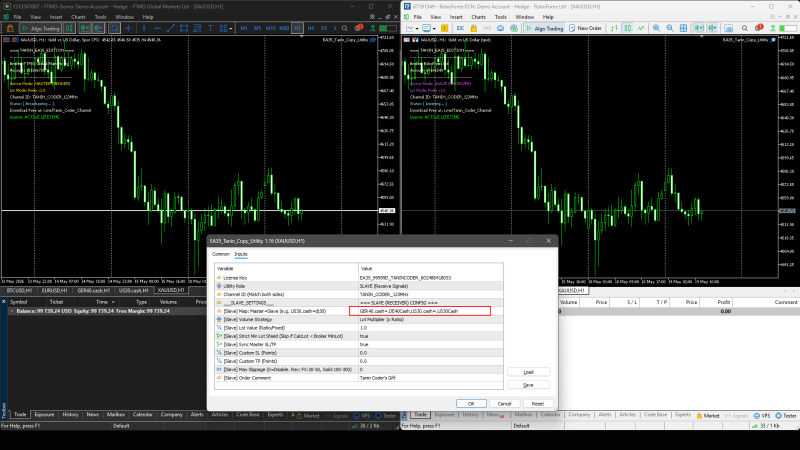This screenshot has height=450, width=800.
Task: Switch to candlestick chart in RoboForex toolbar
Action: pyautogui.click(x=628, y=28)
